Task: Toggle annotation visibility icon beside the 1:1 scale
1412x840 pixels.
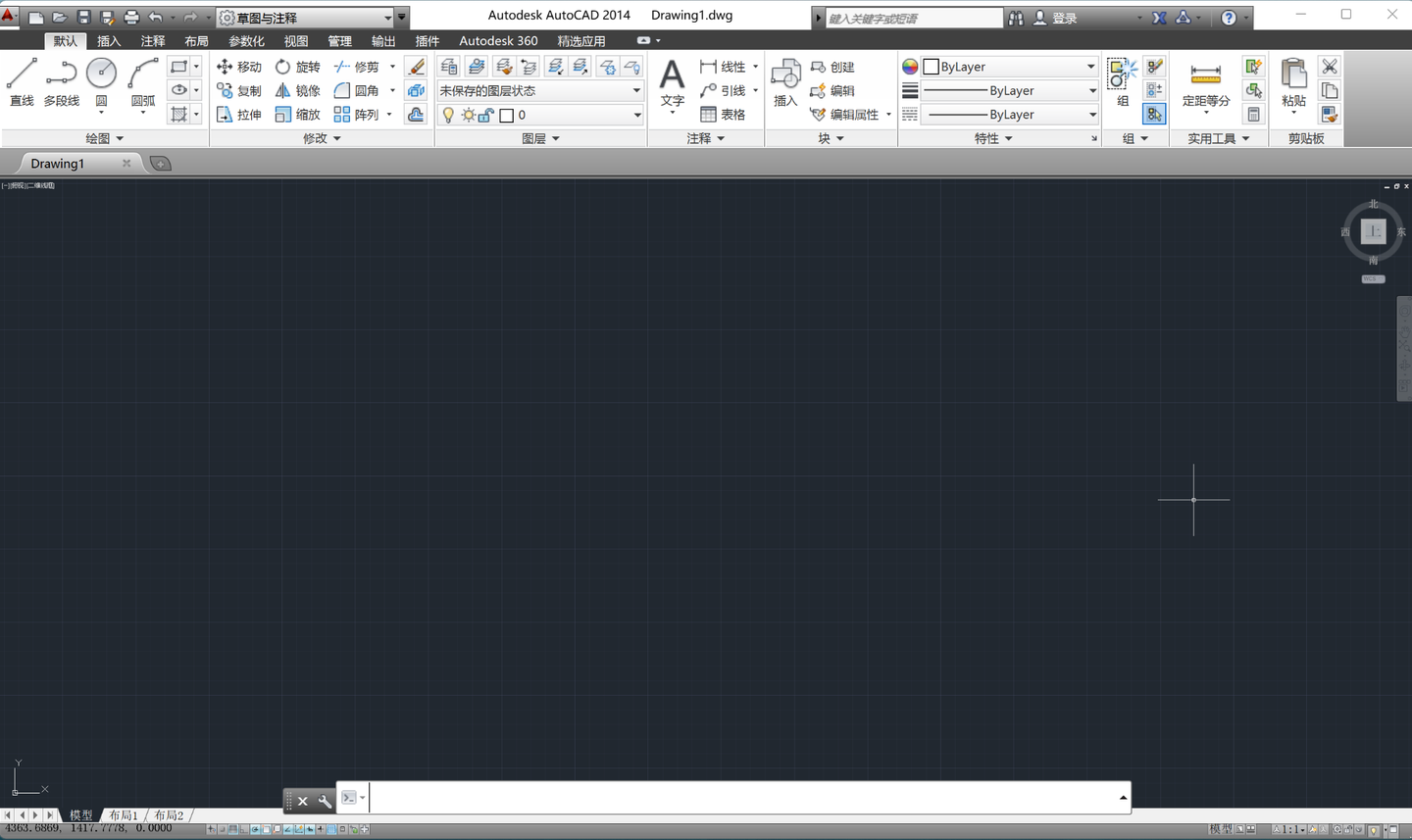Action: coord(1313,830)
